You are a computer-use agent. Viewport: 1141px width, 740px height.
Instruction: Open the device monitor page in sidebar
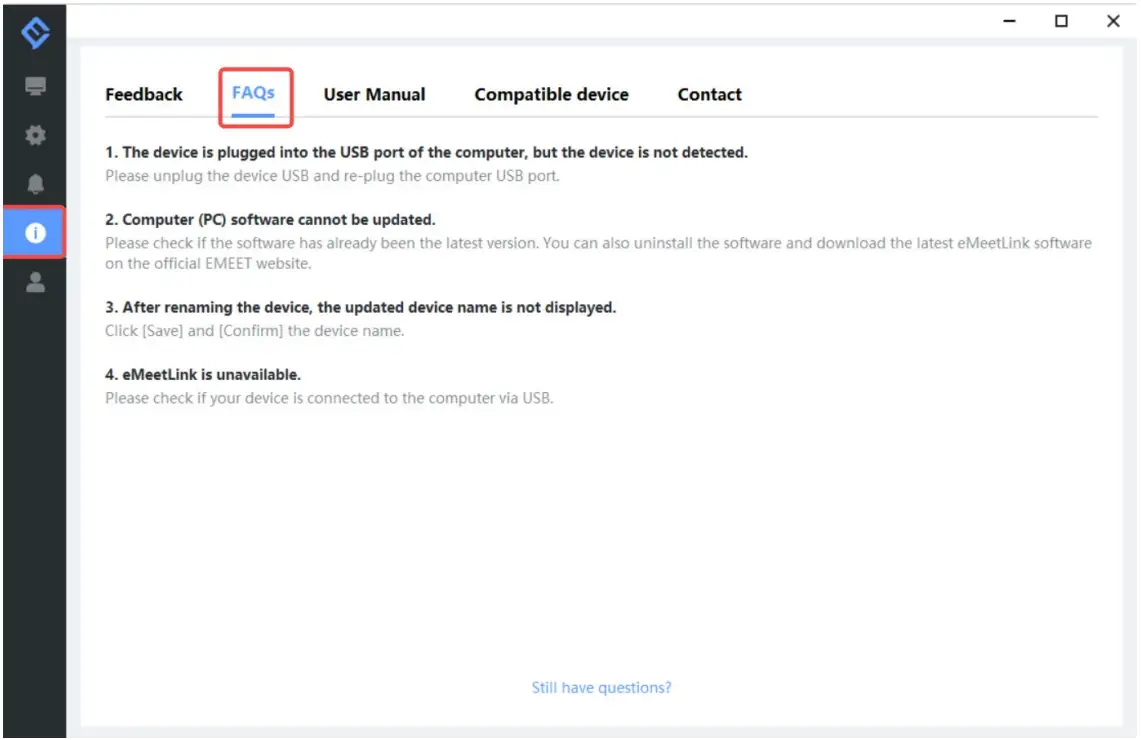tap(36, 87)
